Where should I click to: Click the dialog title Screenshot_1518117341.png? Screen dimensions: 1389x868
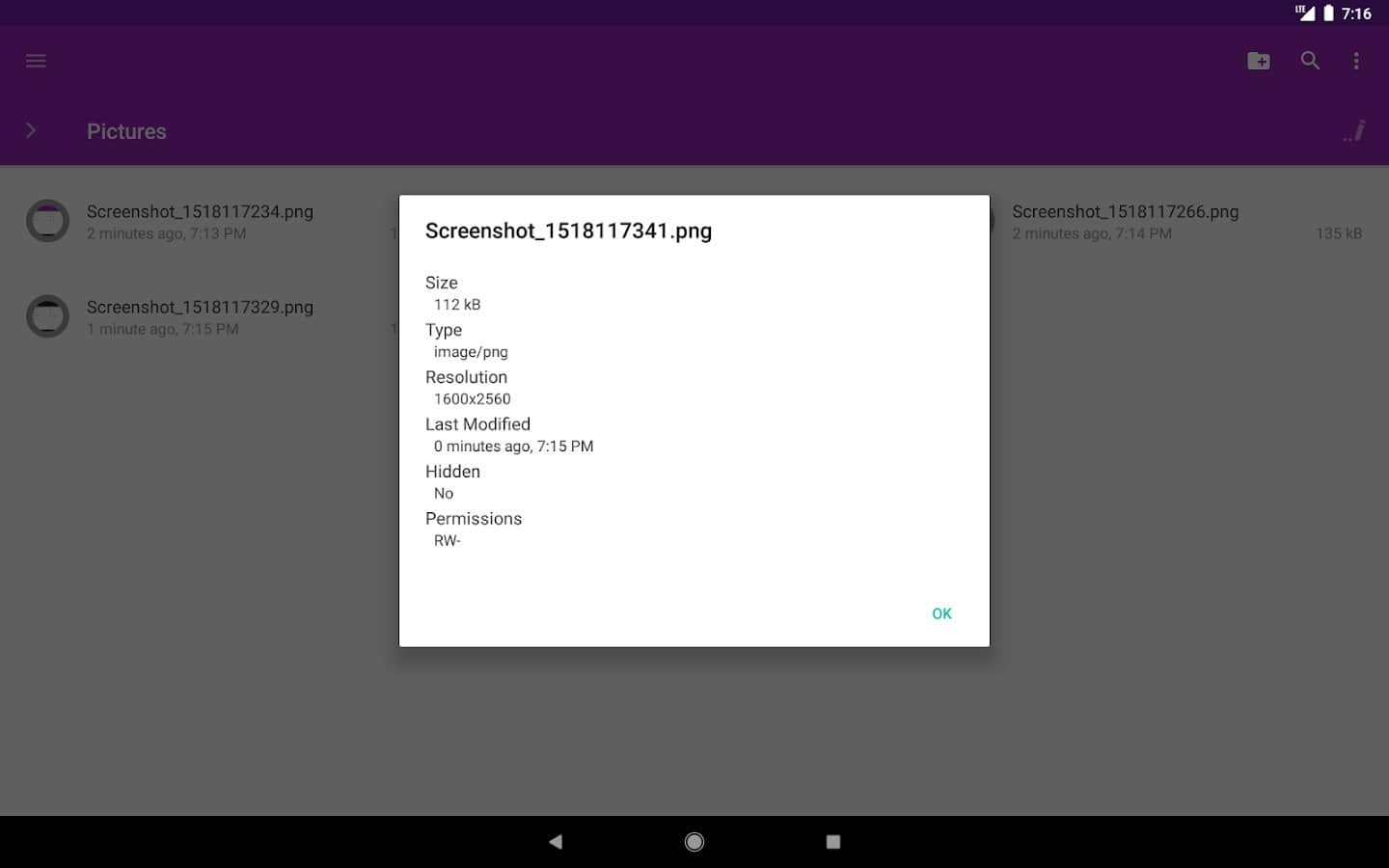[x=568, y=231]
